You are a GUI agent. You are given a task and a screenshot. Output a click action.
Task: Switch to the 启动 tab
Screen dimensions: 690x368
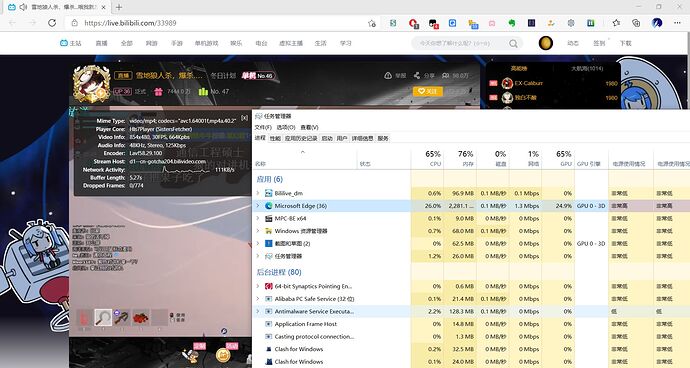327,138
